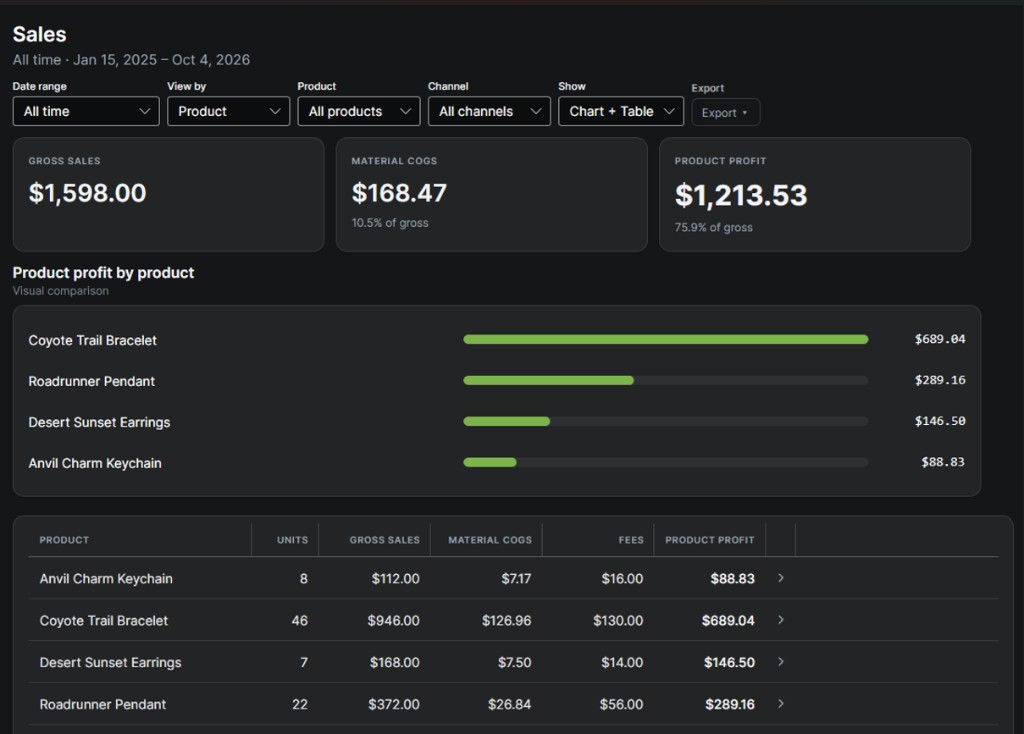Click 'Roadrunner Pendant' in the table

click(x=103, y=704)
